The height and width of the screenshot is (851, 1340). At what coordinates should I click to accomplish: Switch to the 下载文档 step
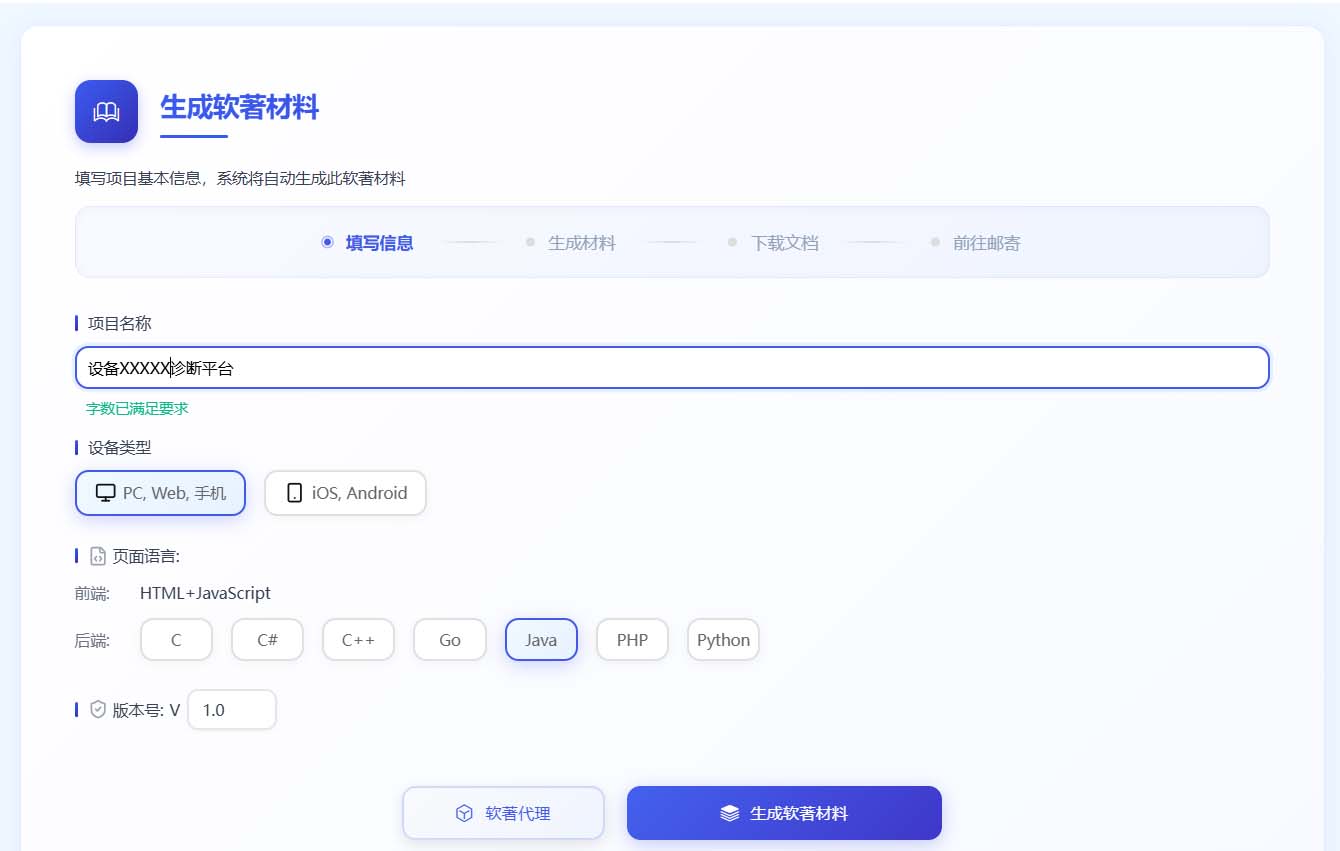click(x=785, y=242)
